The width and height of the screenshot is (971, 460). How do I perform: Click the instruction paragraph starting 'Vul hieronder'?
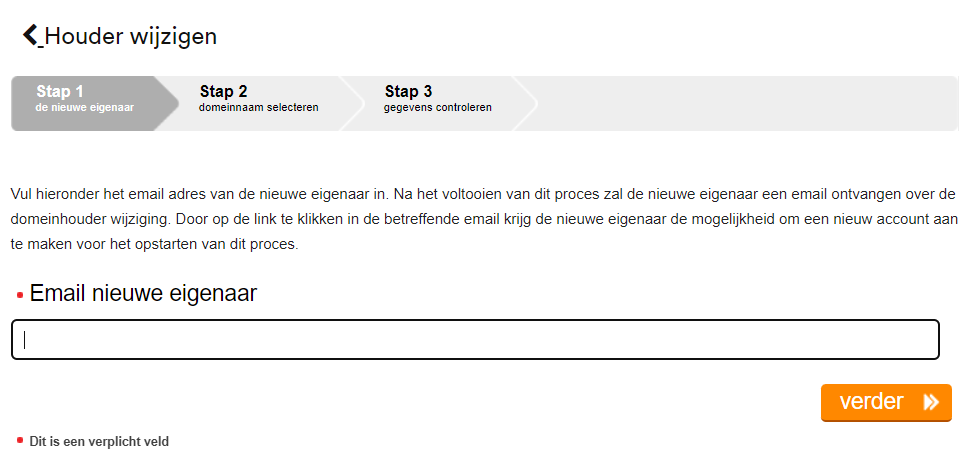(x=485, y=218)
